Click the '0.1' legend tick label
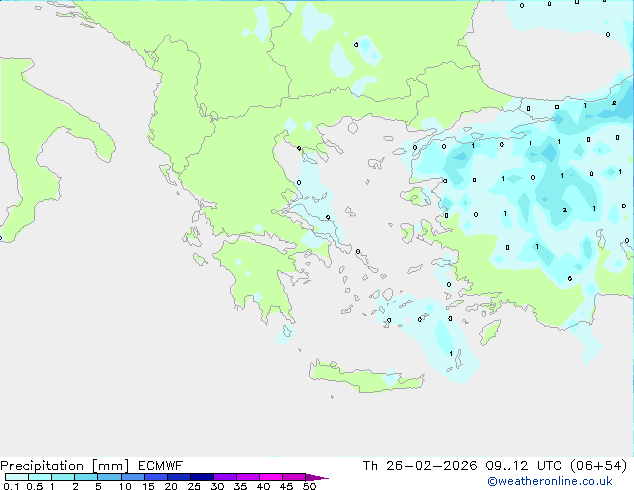 (11, 486)
